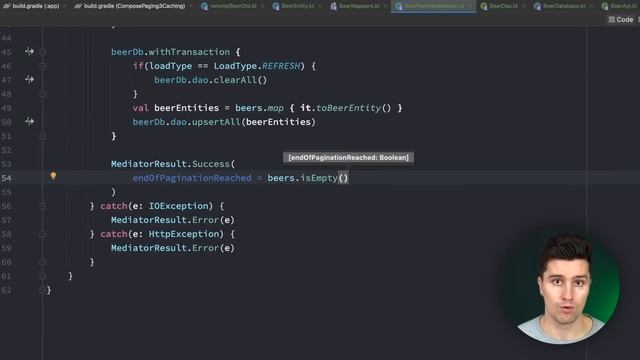Click line number 59 in the gutter

click(7, 248)
